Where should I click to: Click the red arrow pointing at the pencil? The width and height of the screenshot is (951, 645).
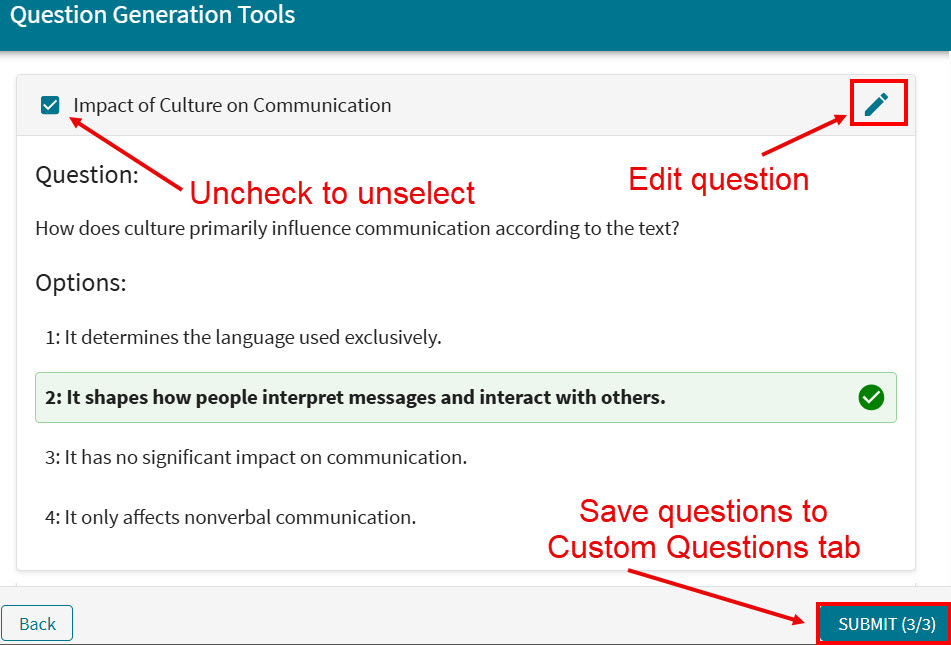pyautogui.click(x=805, y=135)
